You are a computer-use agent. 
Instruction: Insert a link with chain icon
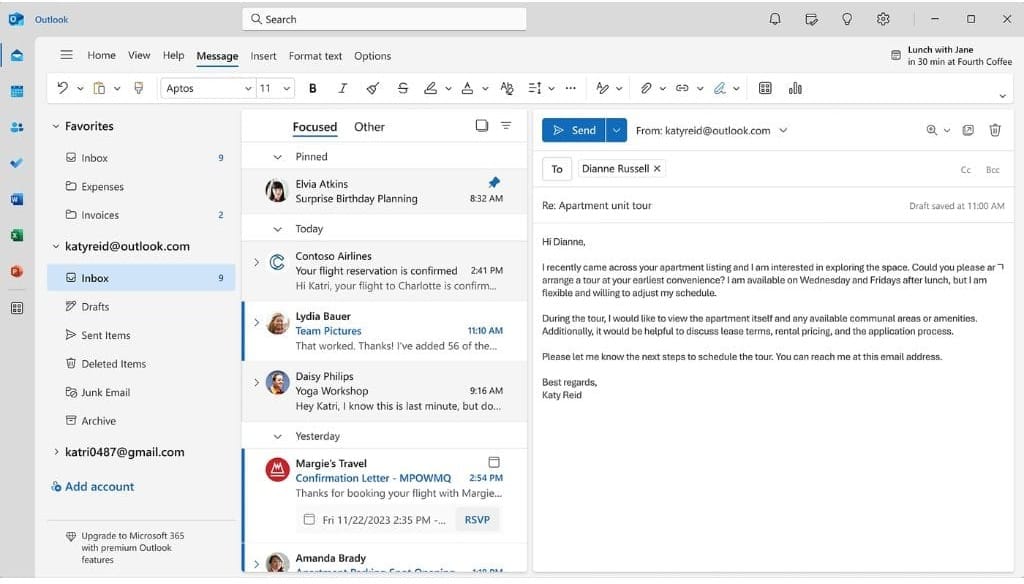click(x=682, y=88)
